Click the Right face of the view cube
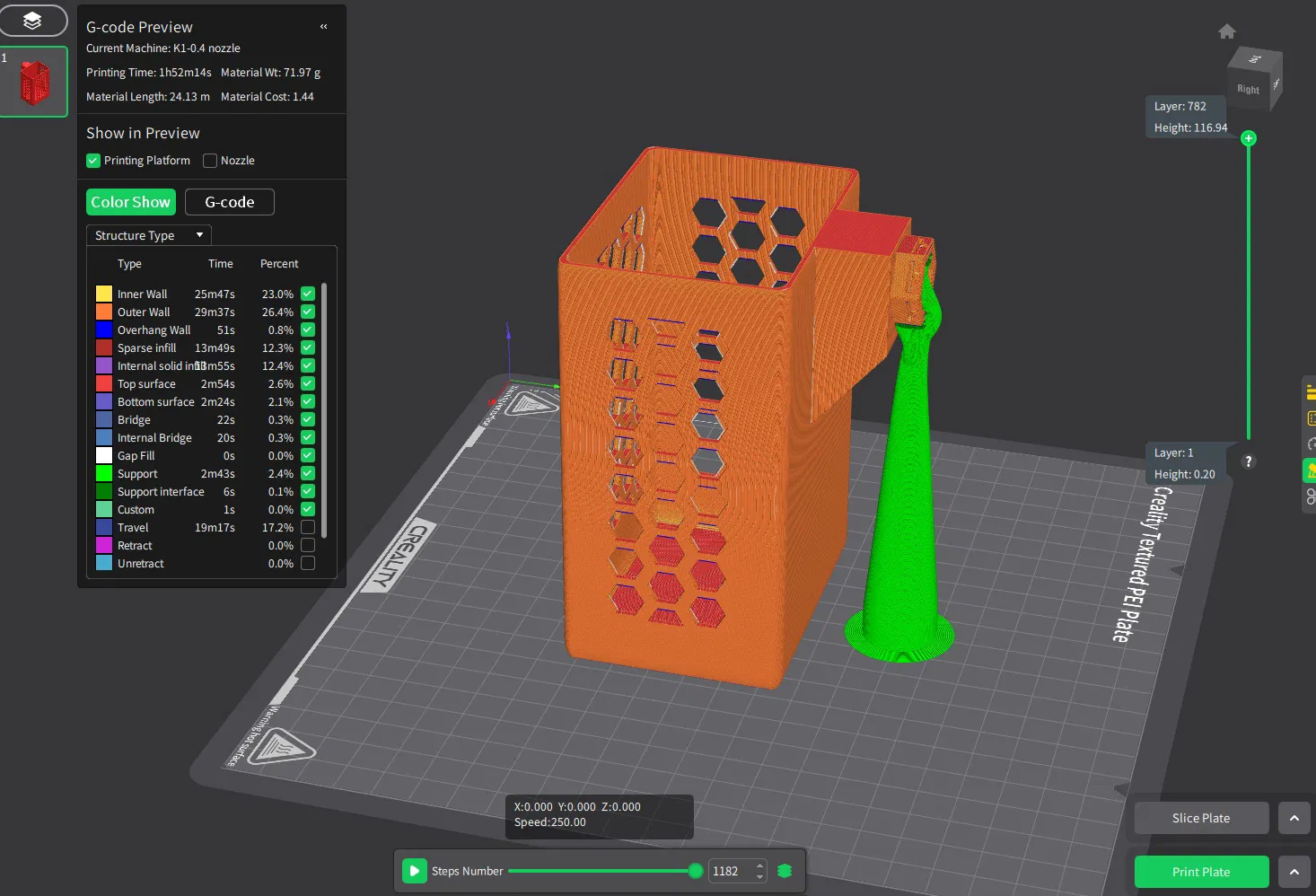This screenshot has height=896, width=1316. tap(1248, 89)
